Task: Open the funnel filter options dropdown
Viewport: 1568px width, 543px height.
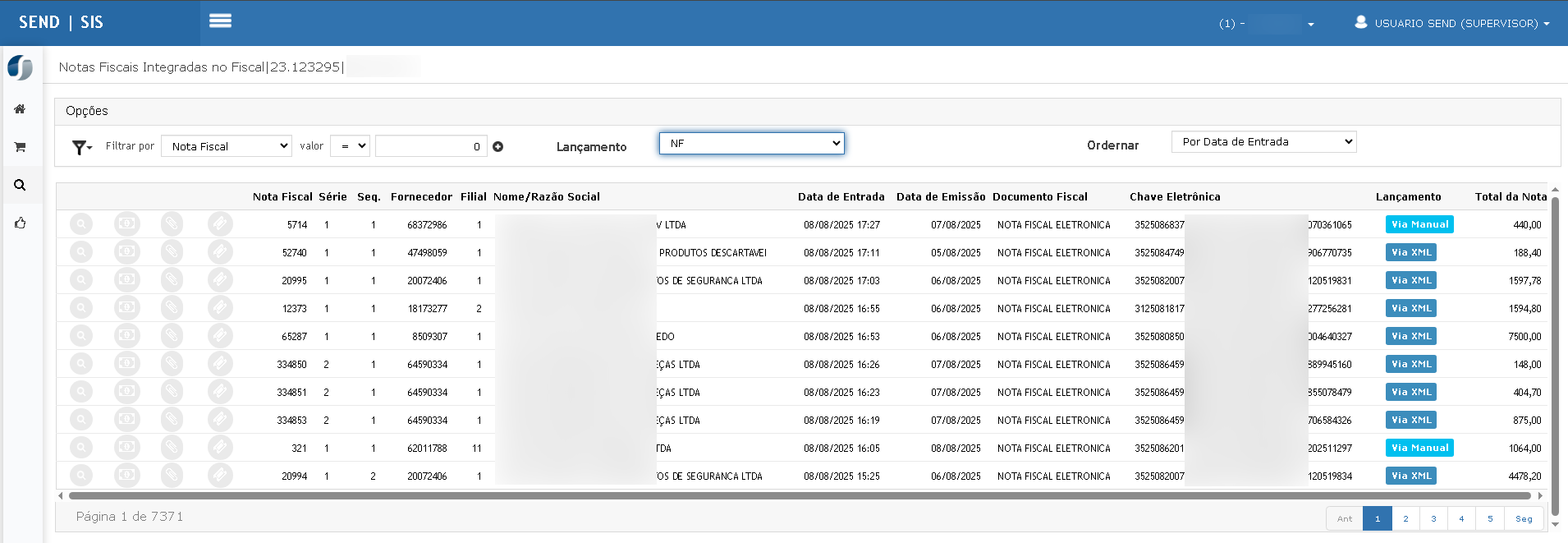Action: pos(81,147)
